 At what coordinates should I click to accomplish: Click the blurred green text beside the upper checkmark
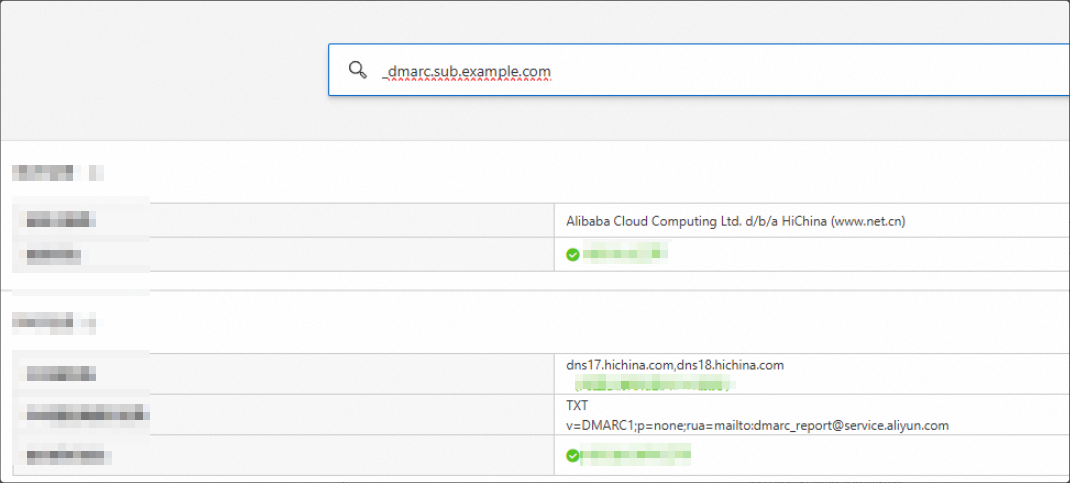(624, 254)
